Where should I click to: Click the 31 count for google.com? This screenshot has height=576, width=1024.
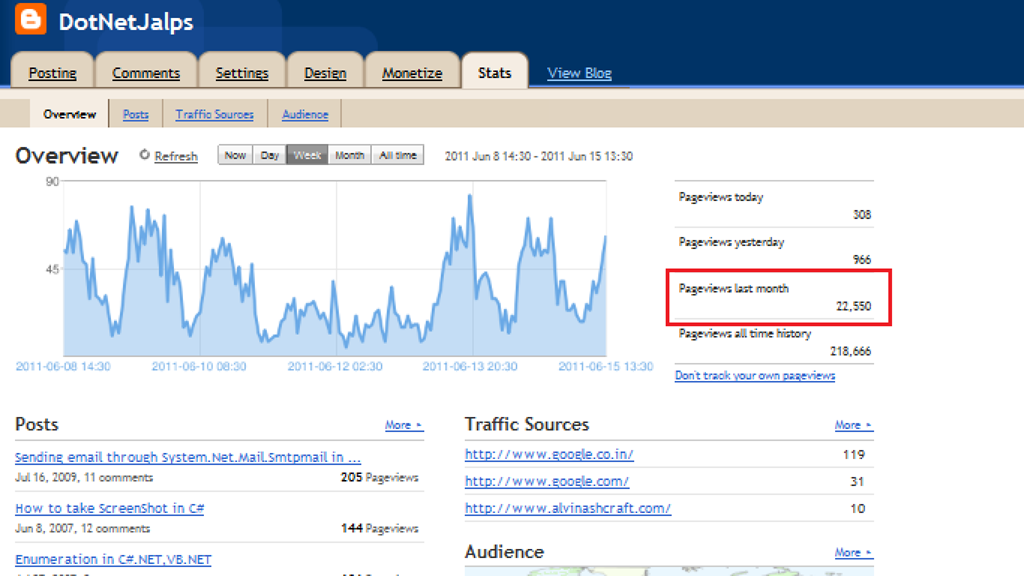(x=857, y=481)
